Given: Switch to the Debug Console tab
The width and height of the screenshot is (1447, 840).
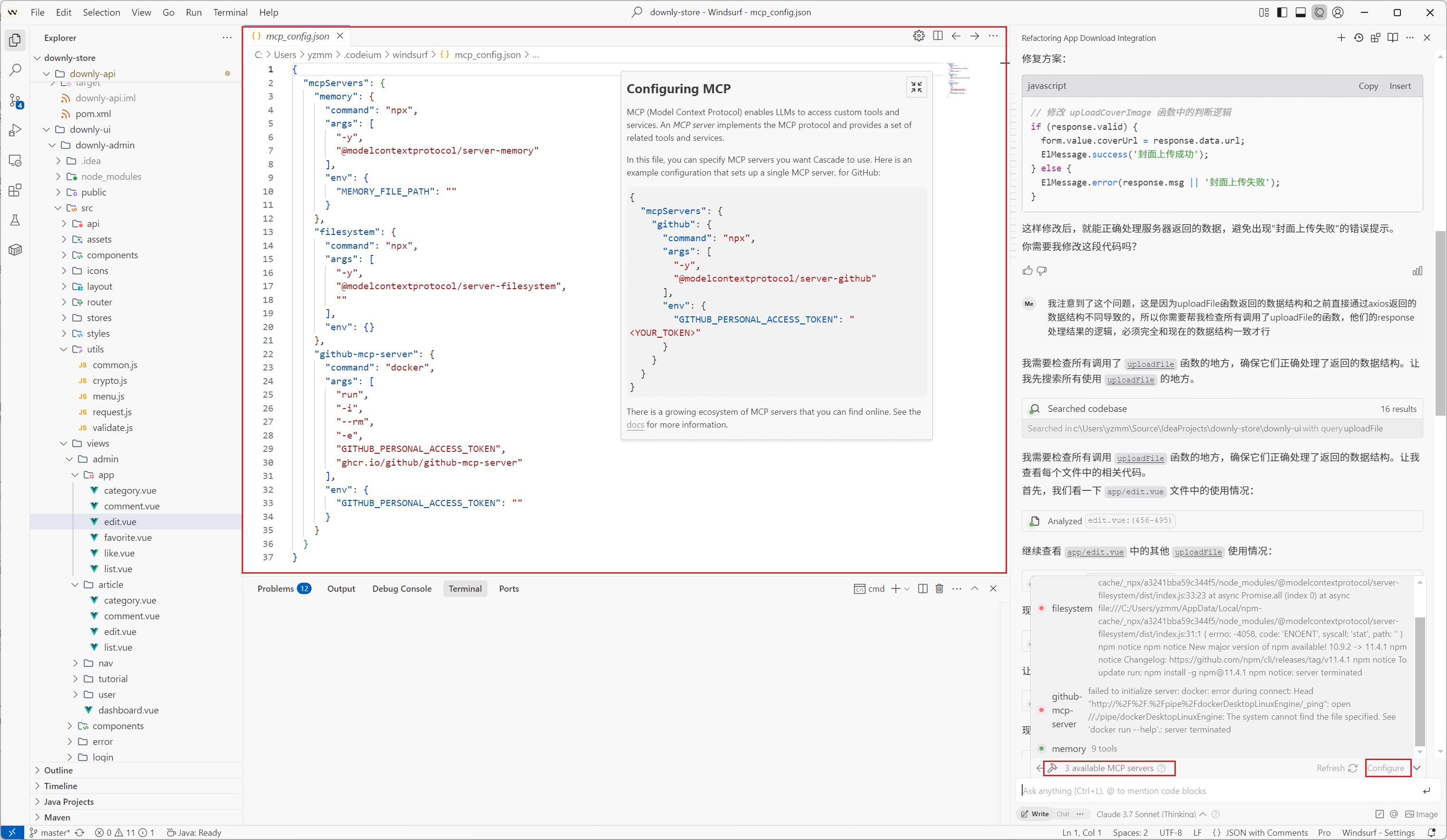Looking at the screenshot, I should coord(401,588).
